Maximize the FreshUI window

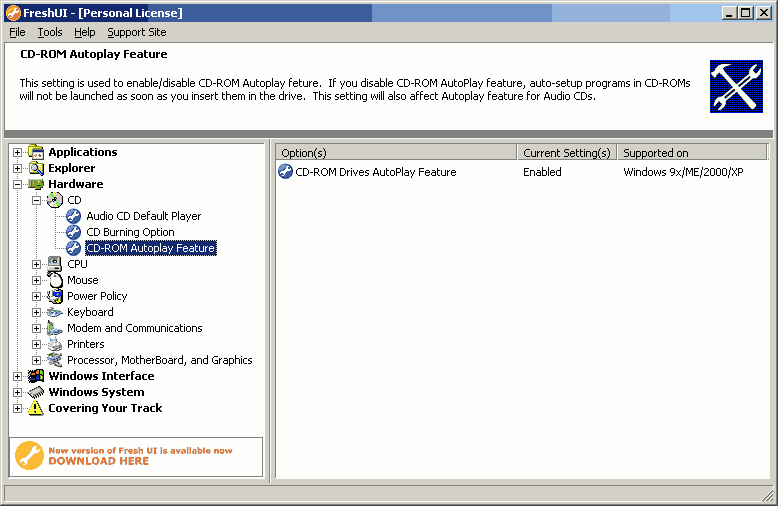pyautogui.click(x=746, y=13)
